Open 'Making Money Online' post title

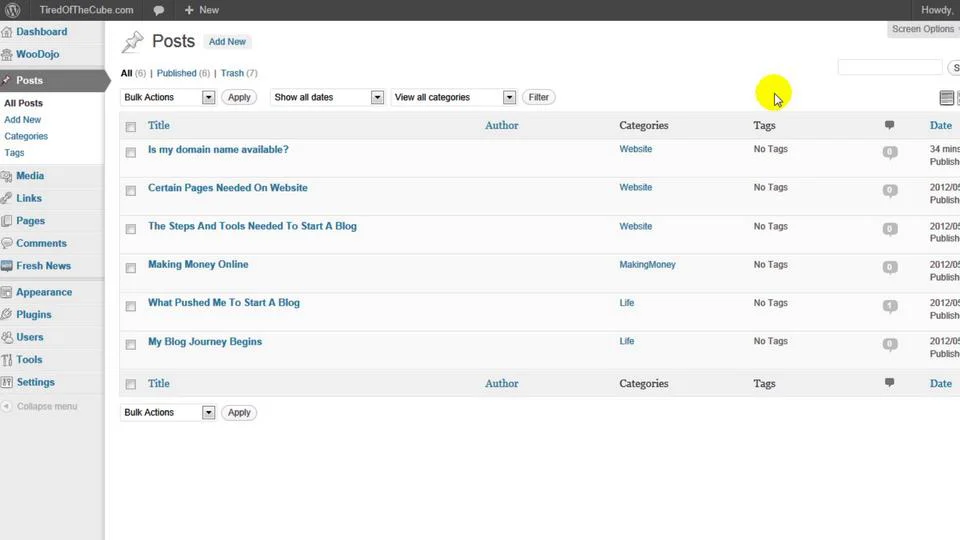pos(198,264)
